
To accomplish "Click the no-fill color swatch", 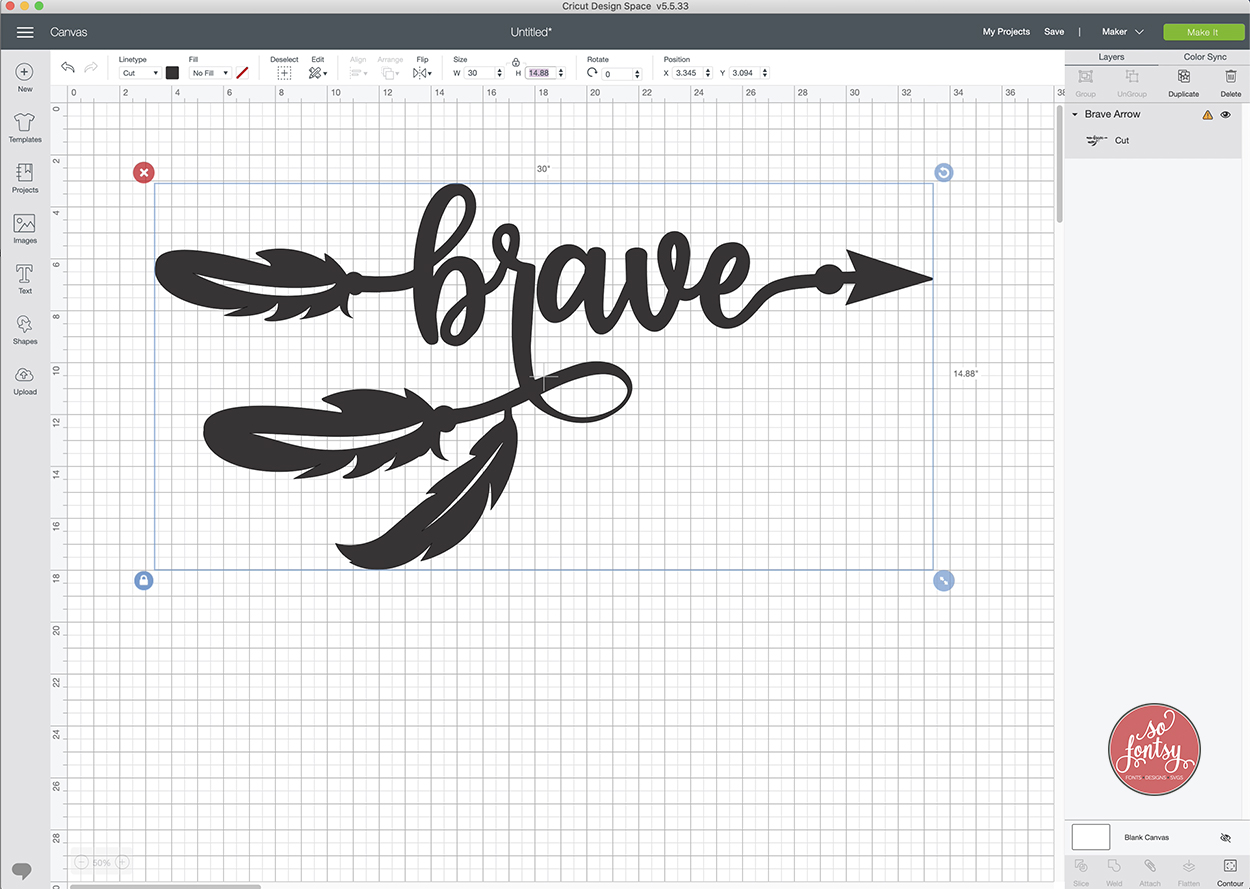I will [x=242, y=73].
